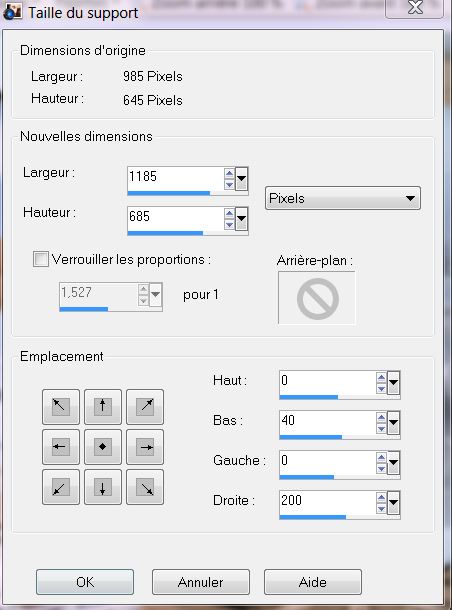Open the Largeur value dropdown arrow

(x=242, y=179)
